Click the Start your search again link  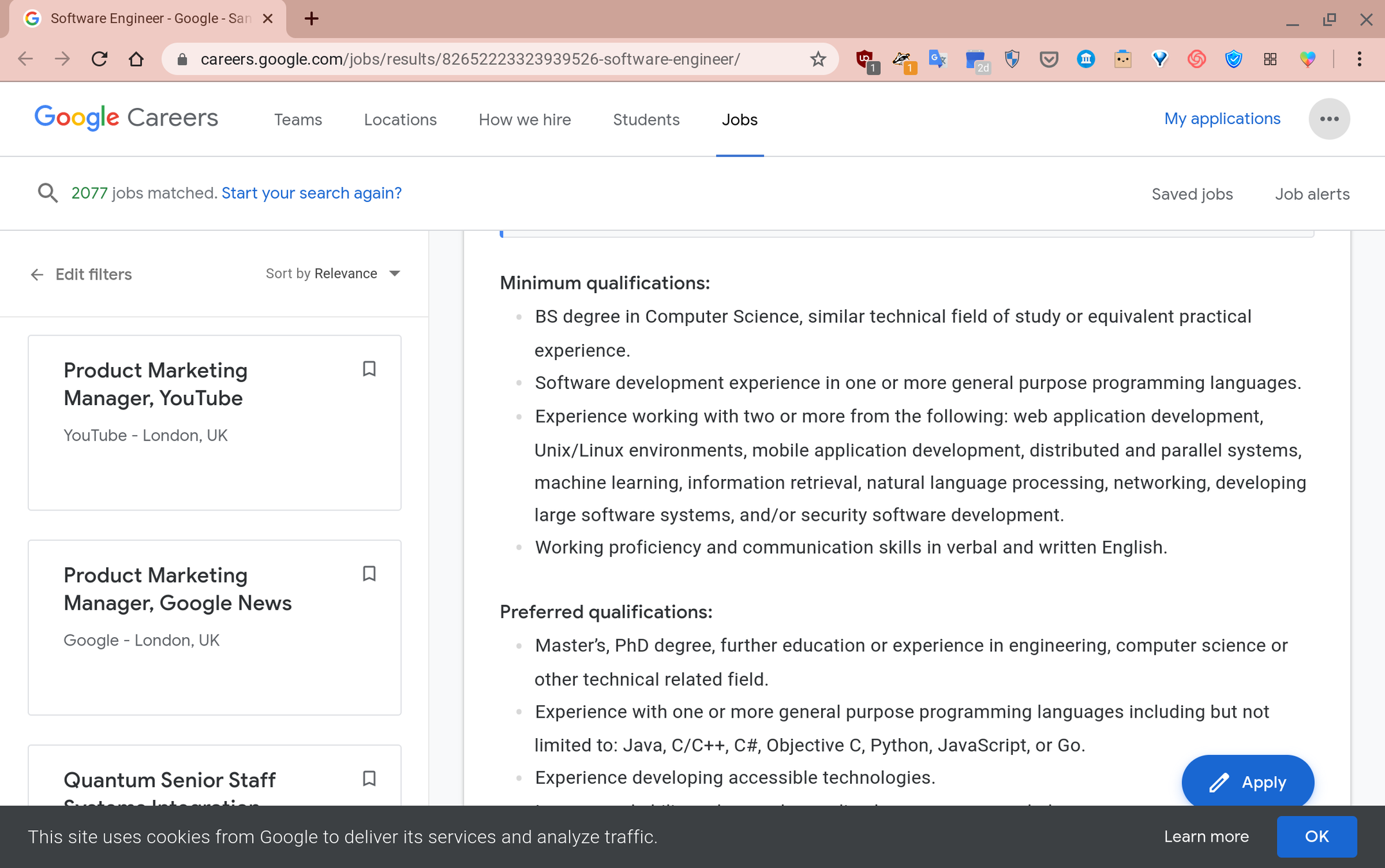(x=311, y=193)
